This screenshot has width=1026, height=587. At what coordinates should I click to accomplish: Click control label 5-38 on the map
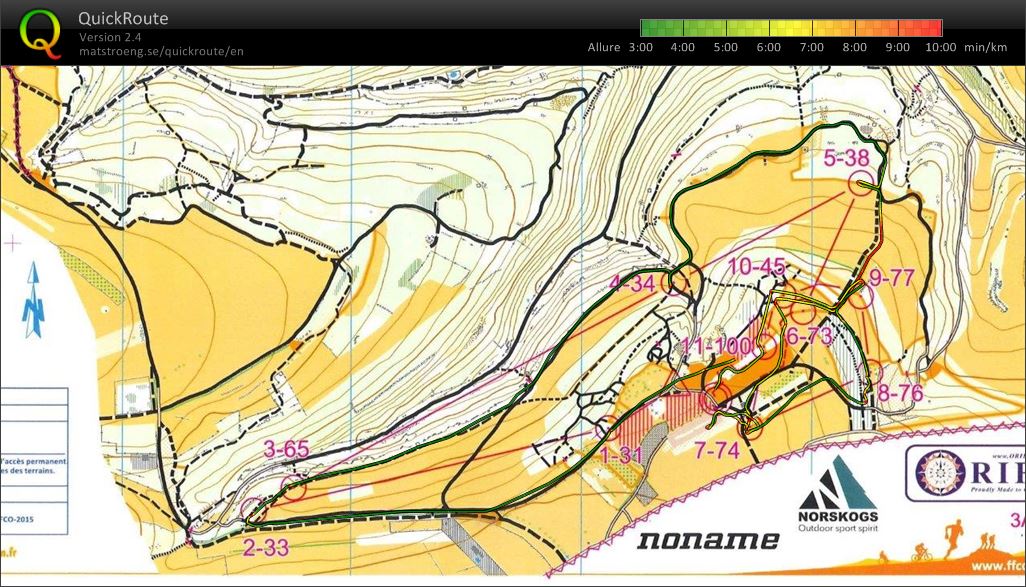click(x=847, y=158)
